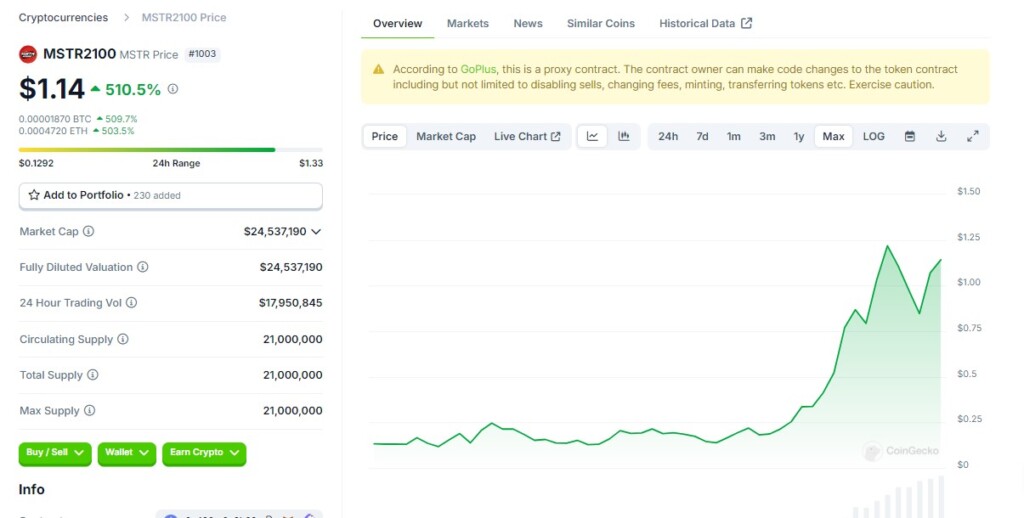Click the price chart peak near $1.25
The image size is (1024, 518).
click(887, 246)
